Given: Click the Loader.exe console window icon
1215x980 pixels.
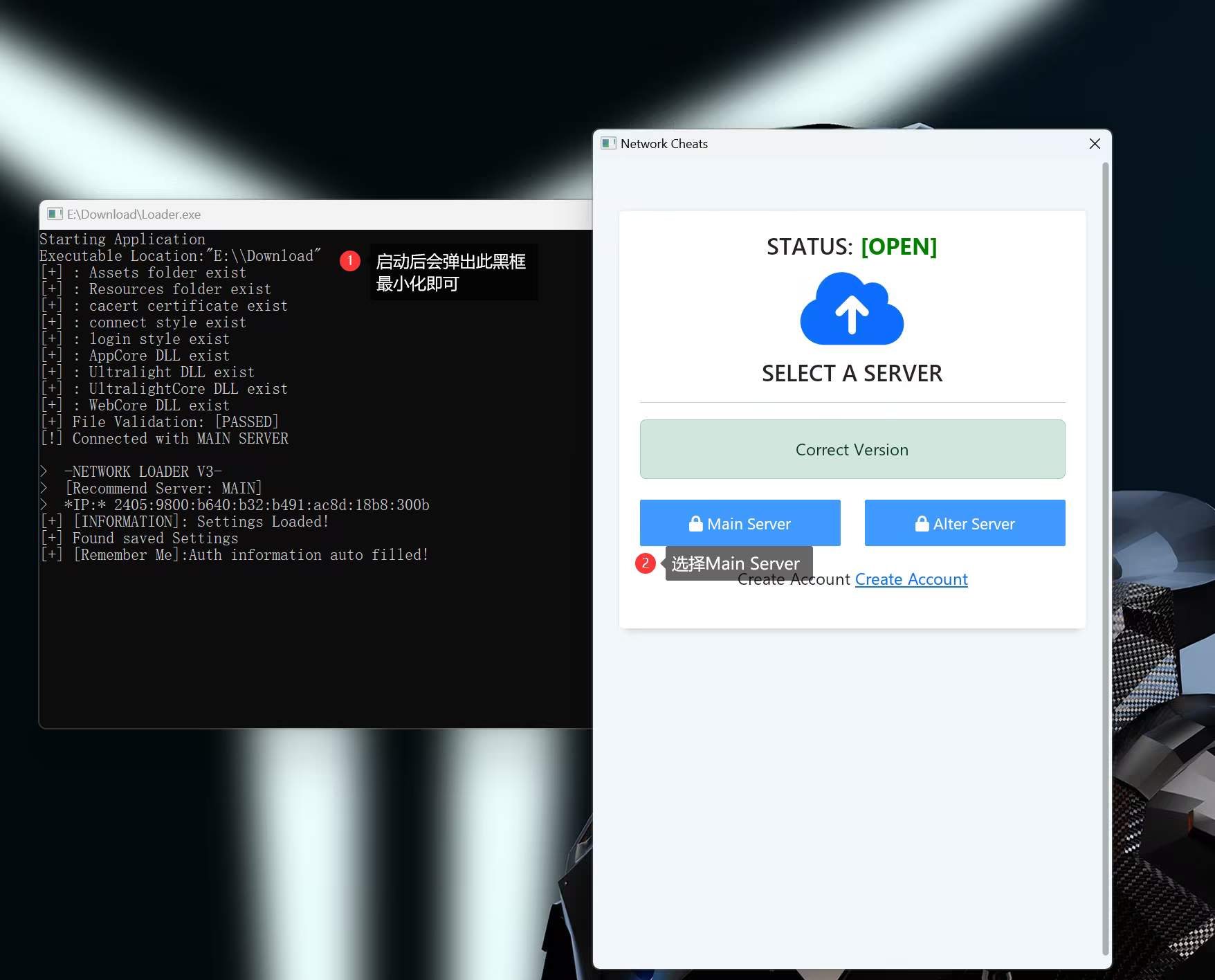Looking at the screenshot, I should (55, 214).
